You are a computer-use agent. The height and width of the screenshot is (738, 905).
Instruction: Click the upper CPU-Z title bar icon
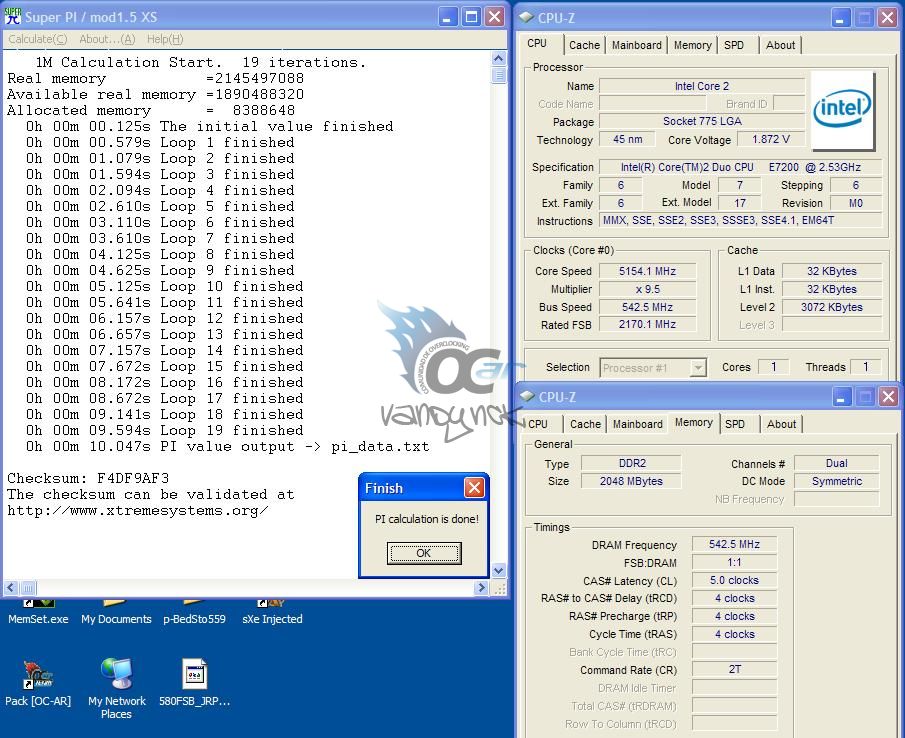pos(526,17)
